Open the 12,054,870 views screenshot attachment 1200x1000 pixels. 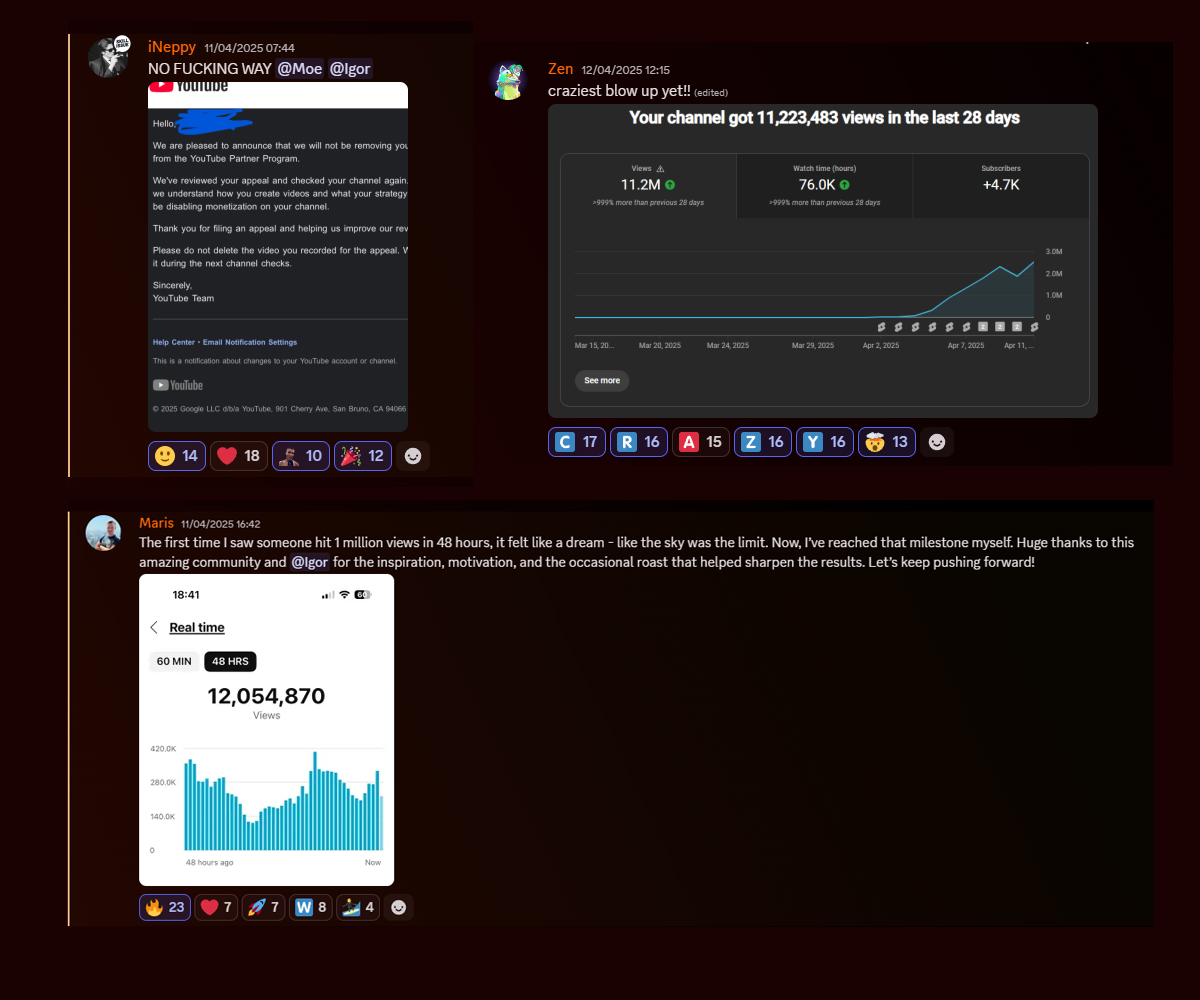point(266,730)
